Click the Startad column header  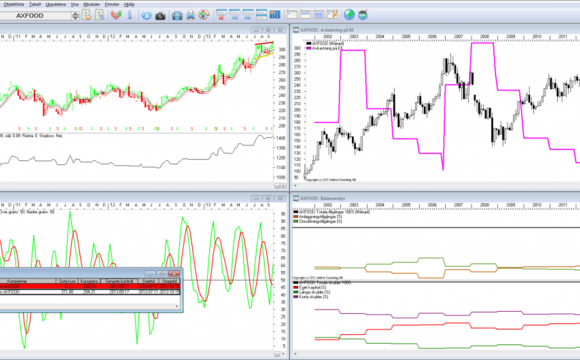point(148,281)
